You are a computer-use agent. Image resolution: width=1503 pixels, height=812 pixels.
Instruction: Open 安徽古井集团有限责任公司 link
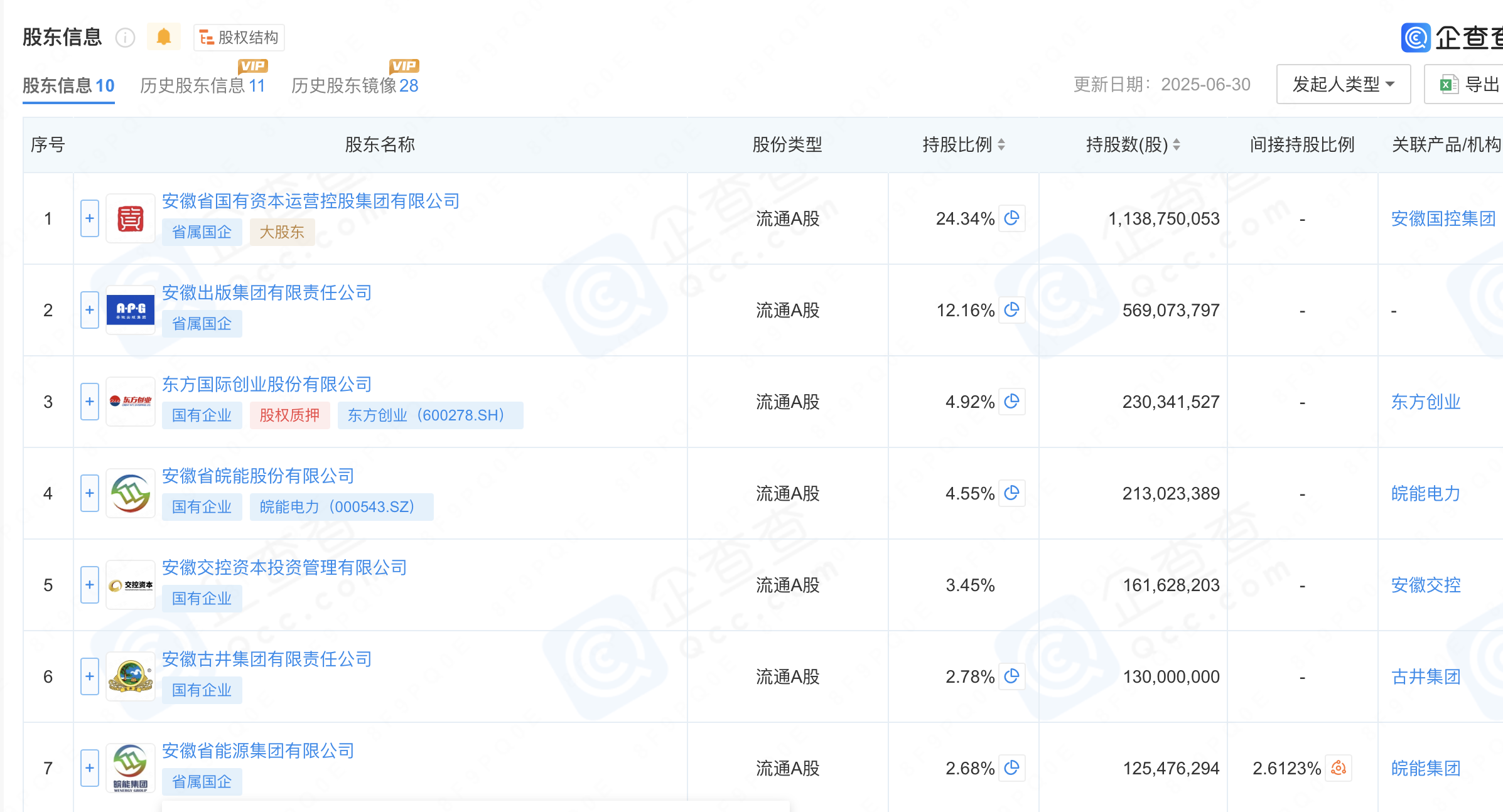[x=267, y=659]
